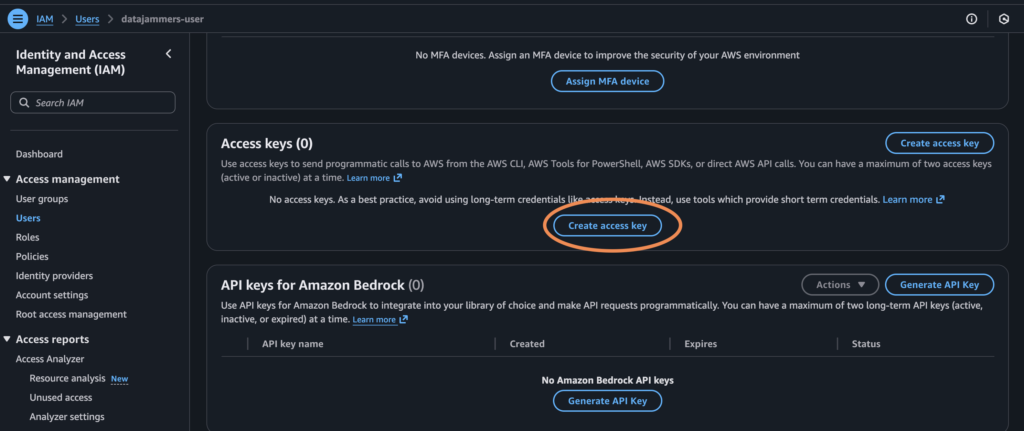This screenshot has width=1024, height=431.
Task: Open the hamburger navigation menu
Action: pyautogui.click(x=18, y=18)
